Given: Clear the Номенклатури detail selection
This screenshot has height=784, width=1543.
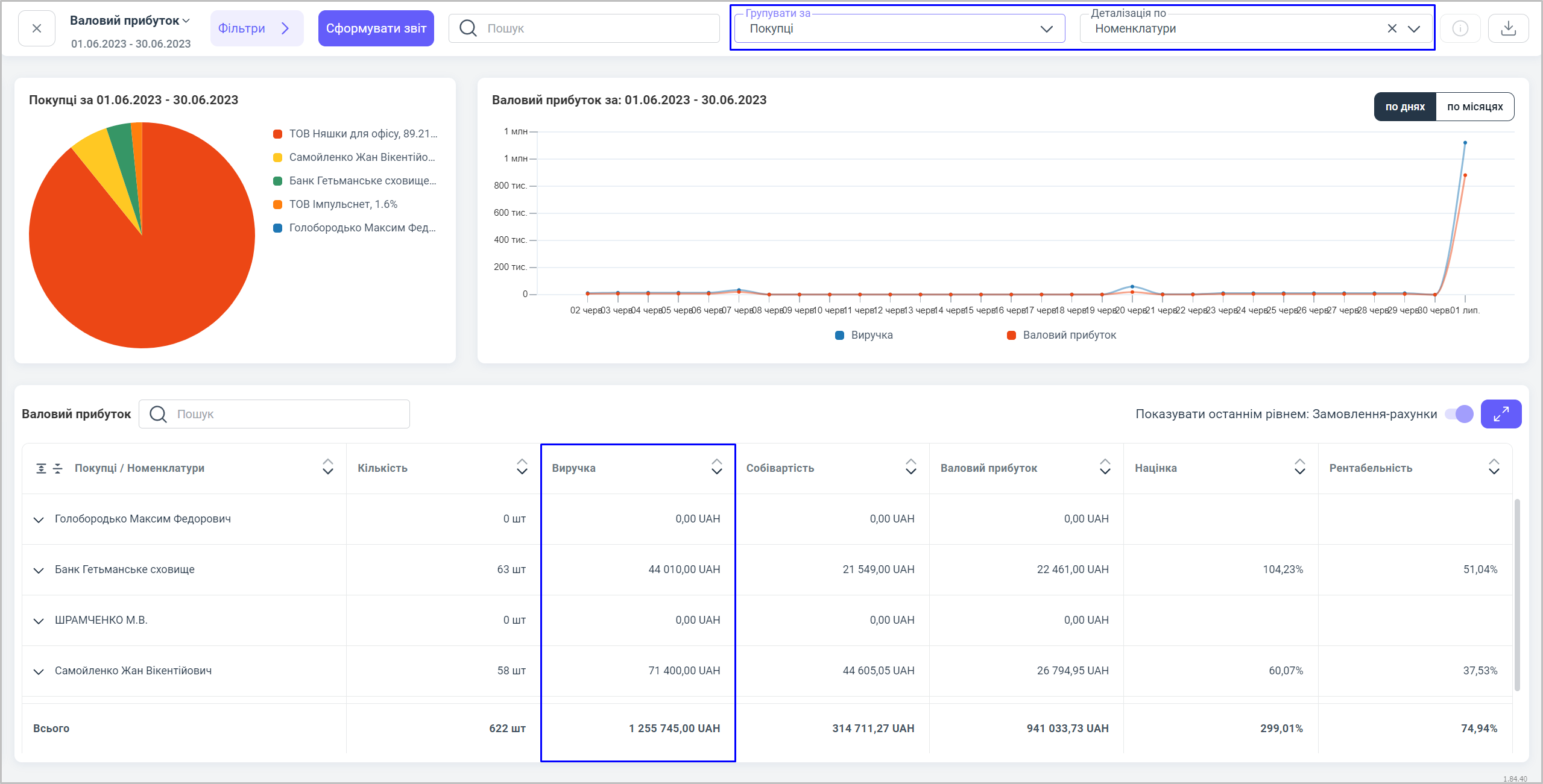Looking at the screenshot, I should pos(1392,28).
